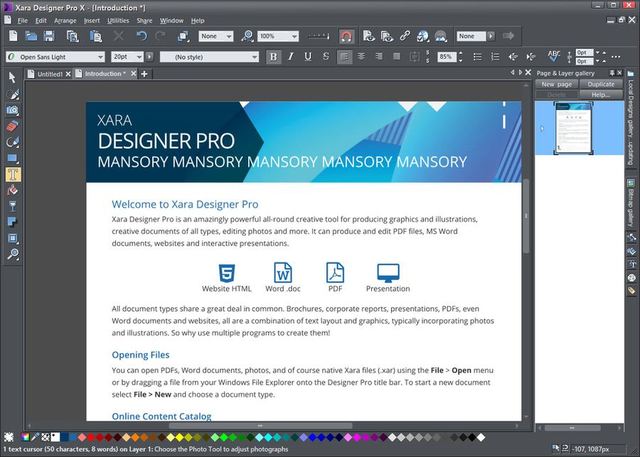
Task: Open the Edit menu
Action: pyautogui.click(x=41, y=21)
